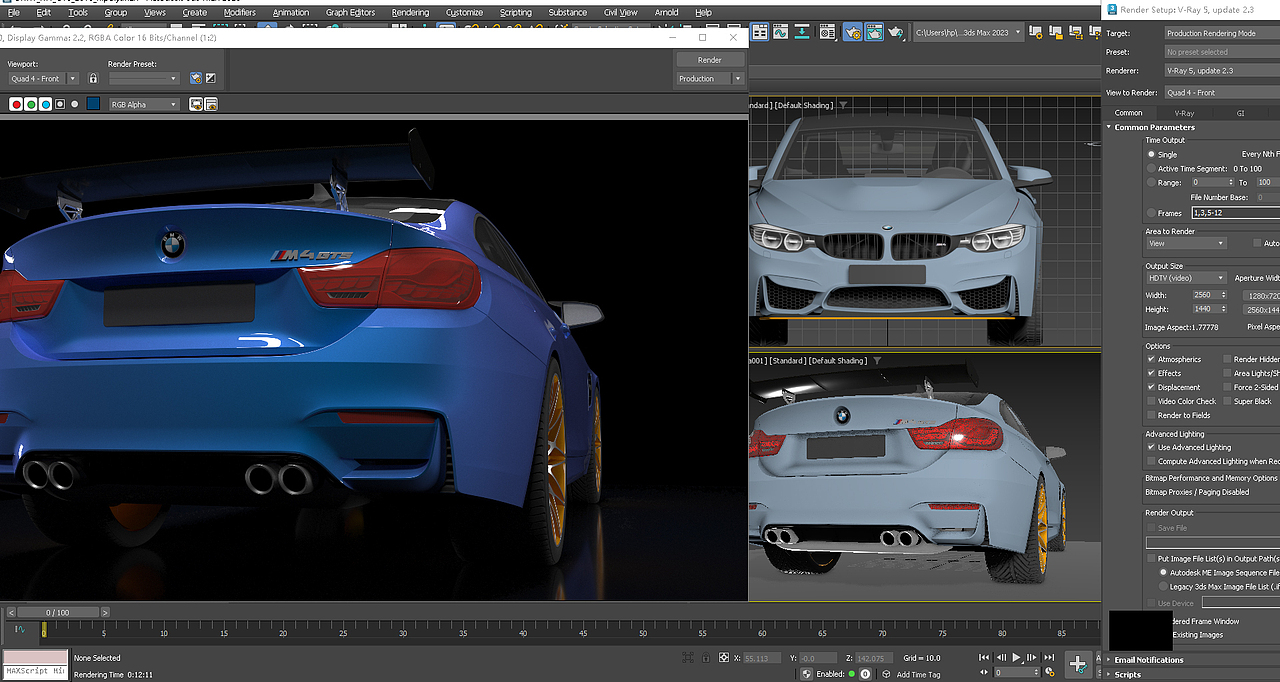Open Rendered Frame Window toolbar icon
This screenshot has height=682, width=1280.
click(x=874, y=32)
